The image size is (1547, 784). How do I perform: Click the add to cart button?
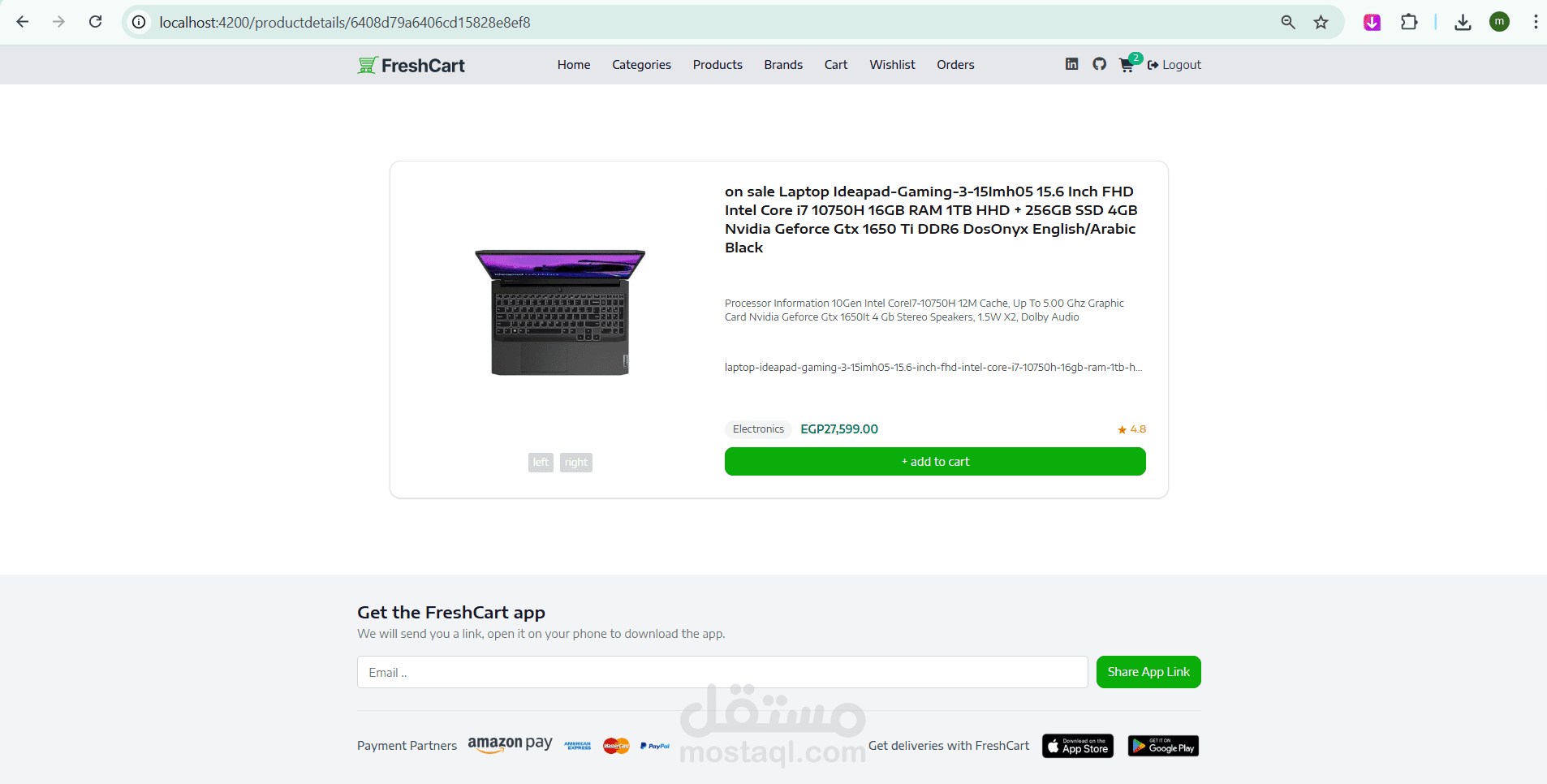(935, 462)
